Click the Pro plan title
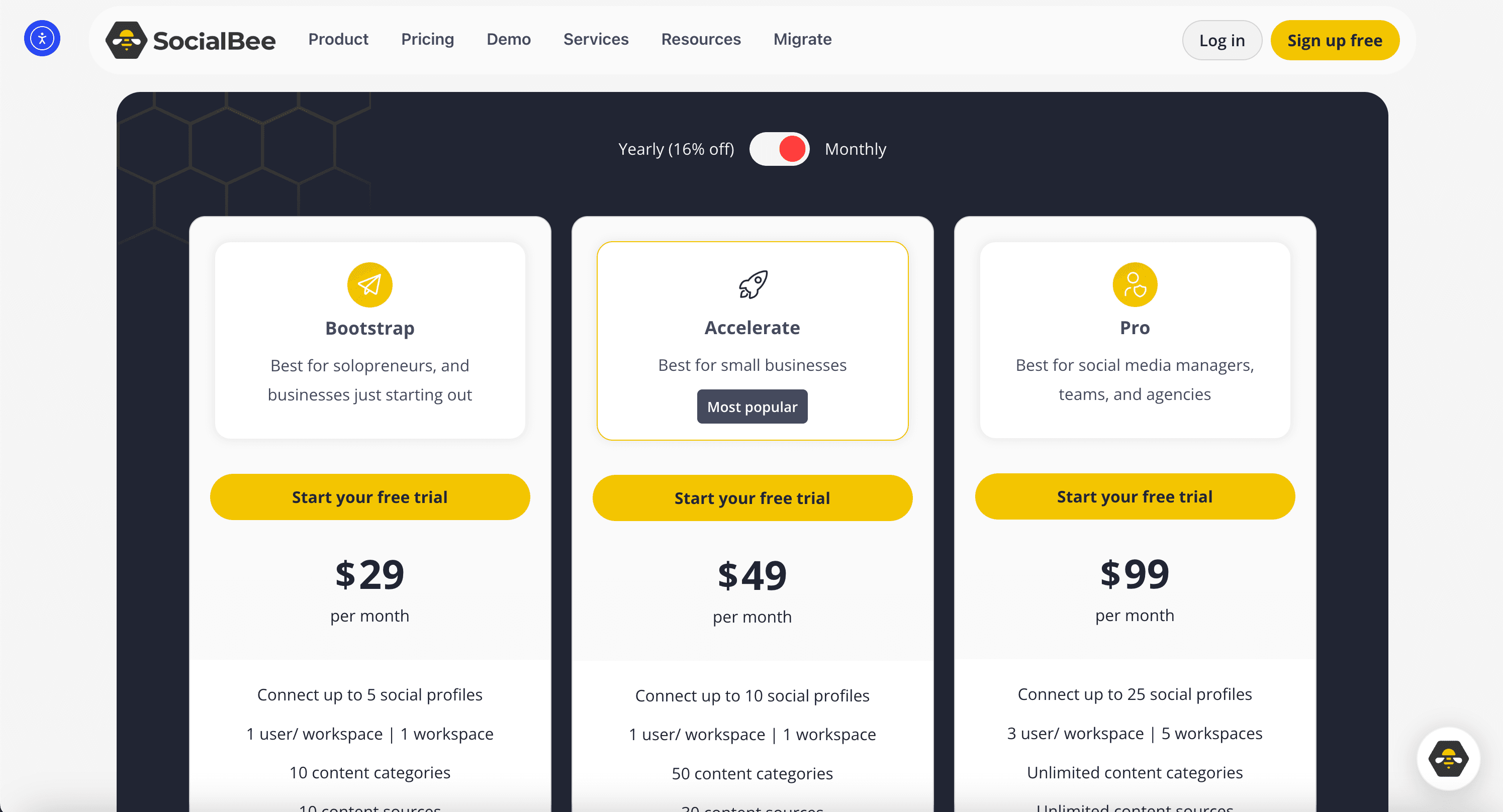 1135,328
